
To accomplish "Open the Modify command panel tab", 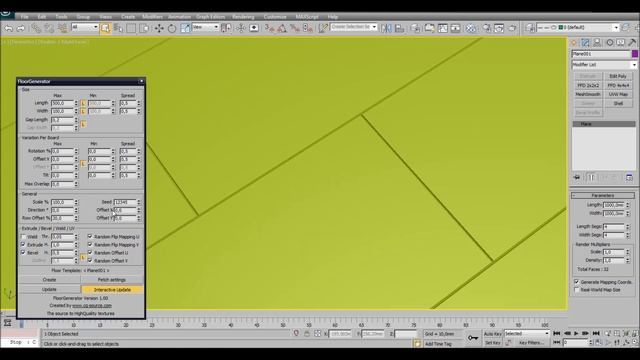I will click(586, 42).
